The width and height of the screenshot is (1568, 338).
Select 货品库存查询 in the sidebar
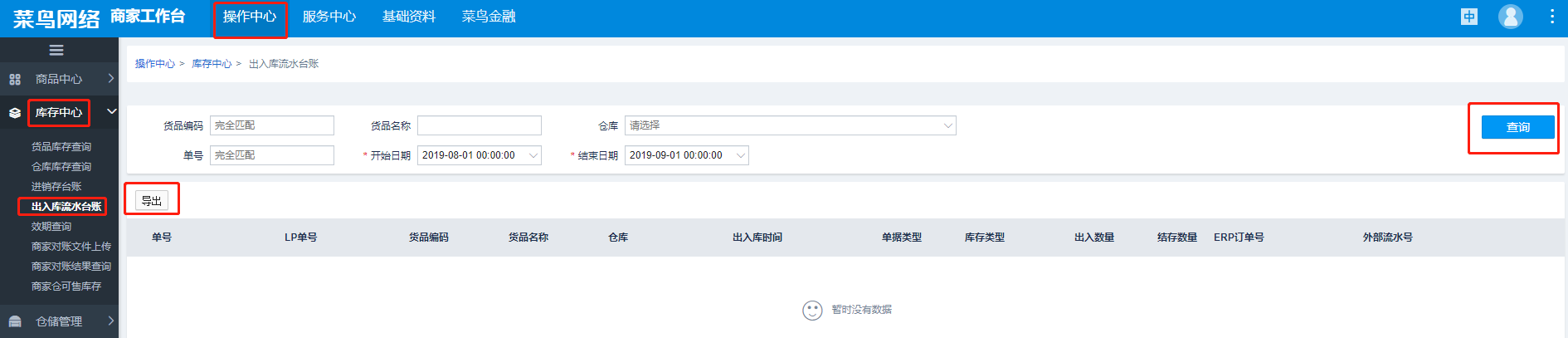(61, 147)
